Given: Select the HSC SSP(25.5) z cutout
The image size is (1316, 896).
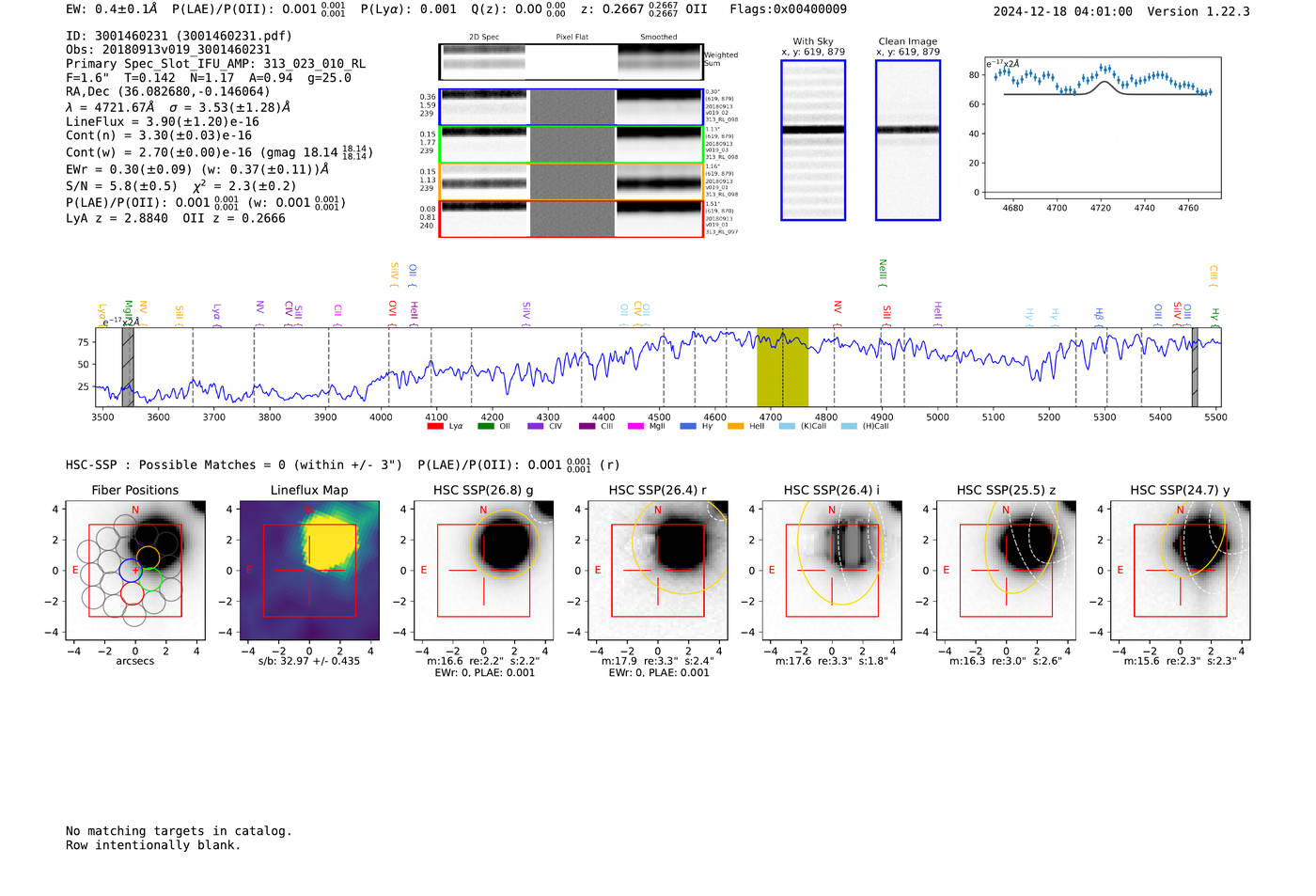Looking at the screenshot, I should click(1006, 570).
